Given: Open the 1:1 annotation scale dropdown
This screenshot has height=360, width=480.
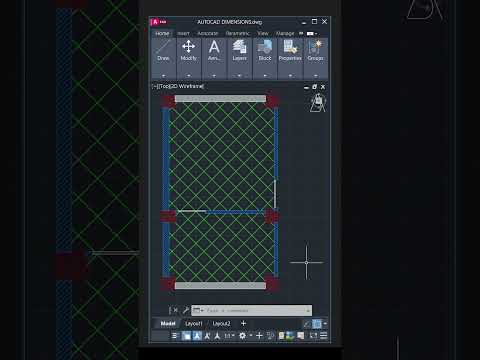Looking at the screenshot, I should pos(229,336).
